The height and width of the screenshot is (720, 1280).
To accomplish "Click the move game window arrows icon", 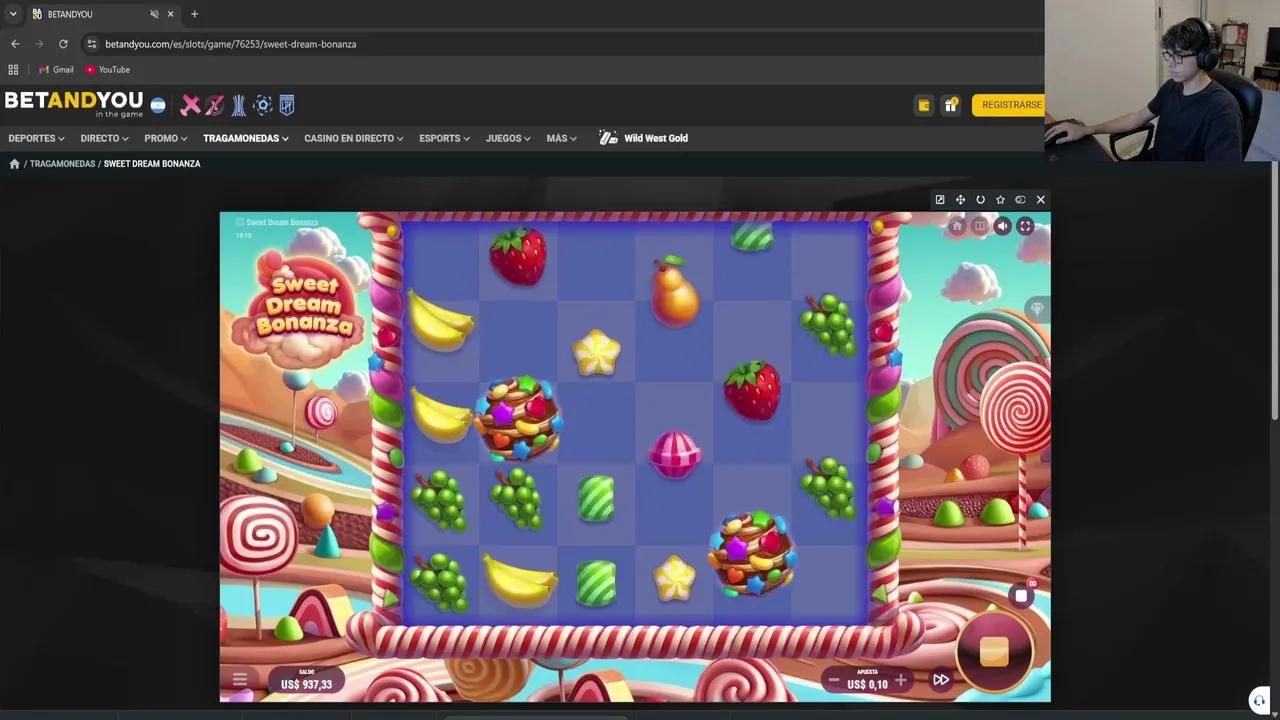I will [x=960, y=200].
